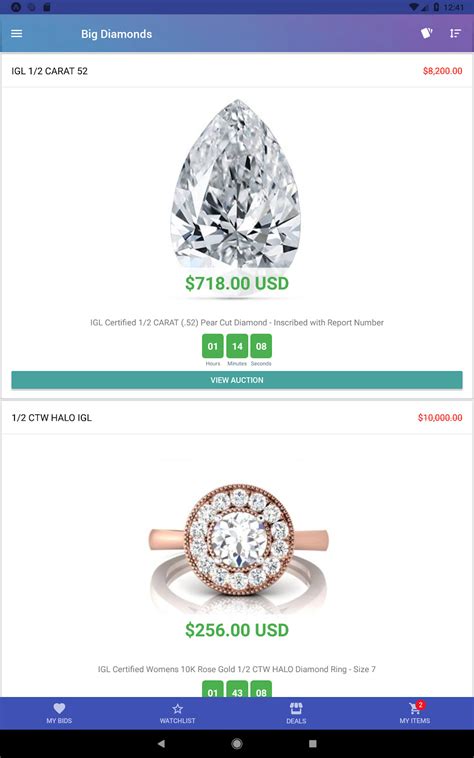Image resolution: width=474 pixels, height=758 pixels.
Task: Open the sort options icon
Action: (455, 33)
